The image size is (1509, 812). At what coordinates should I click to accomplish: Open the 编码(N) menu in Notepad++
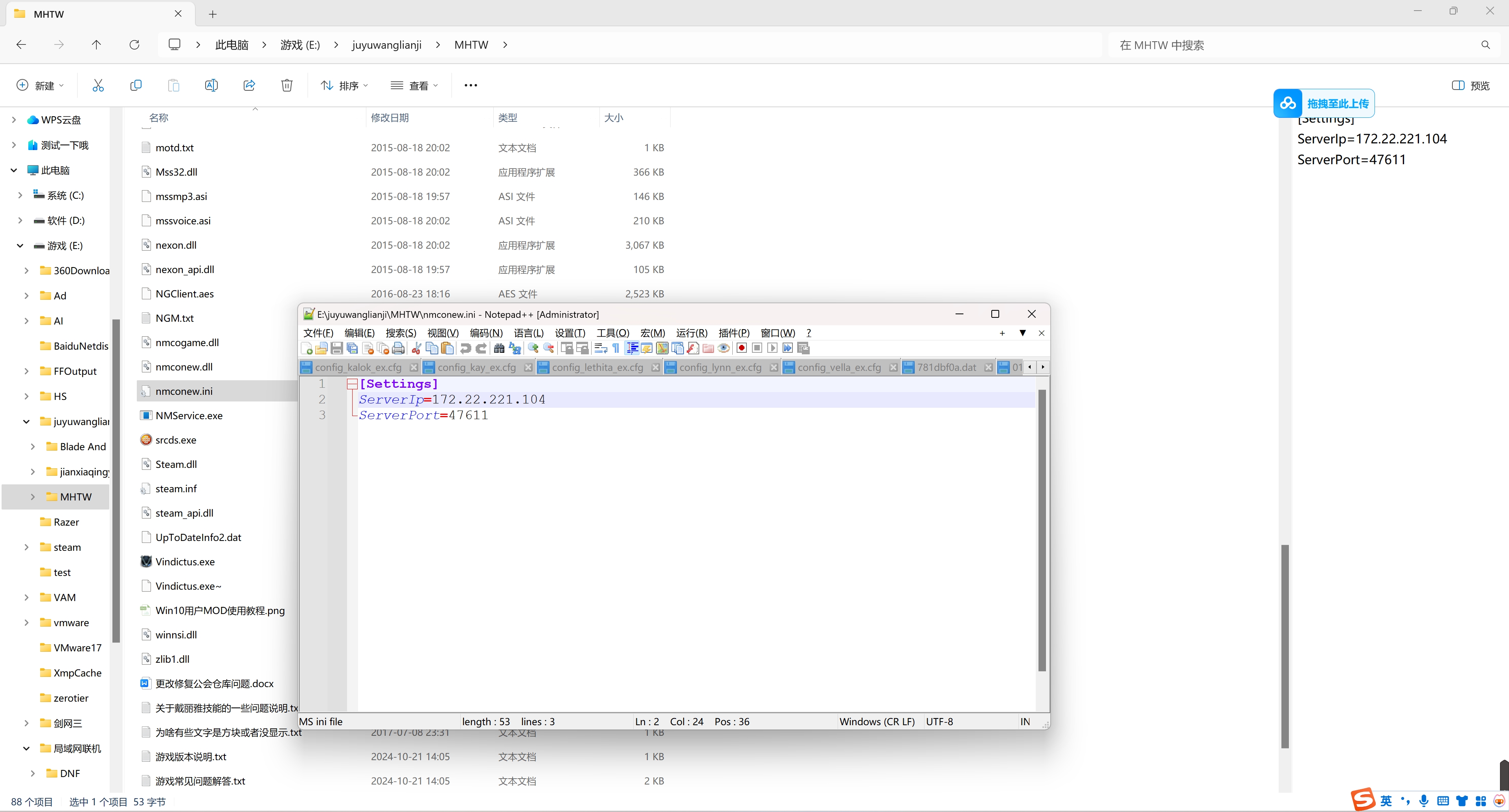[x=486, y=332]
